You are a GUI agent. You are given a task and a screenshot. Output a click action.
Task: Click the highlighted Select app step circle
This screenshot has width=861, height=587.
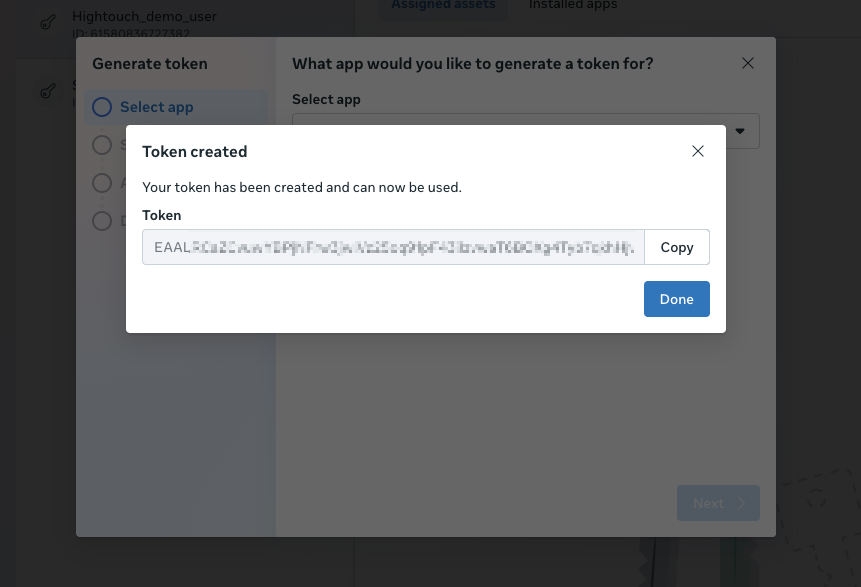pos(101,107)
